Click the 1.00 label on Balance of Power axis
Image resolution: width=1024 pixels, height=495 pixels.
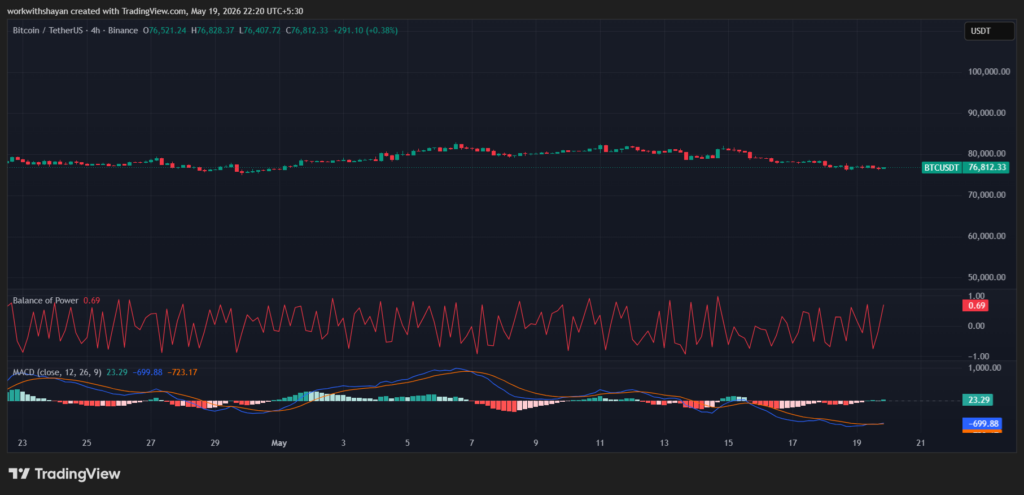[976, 296]
